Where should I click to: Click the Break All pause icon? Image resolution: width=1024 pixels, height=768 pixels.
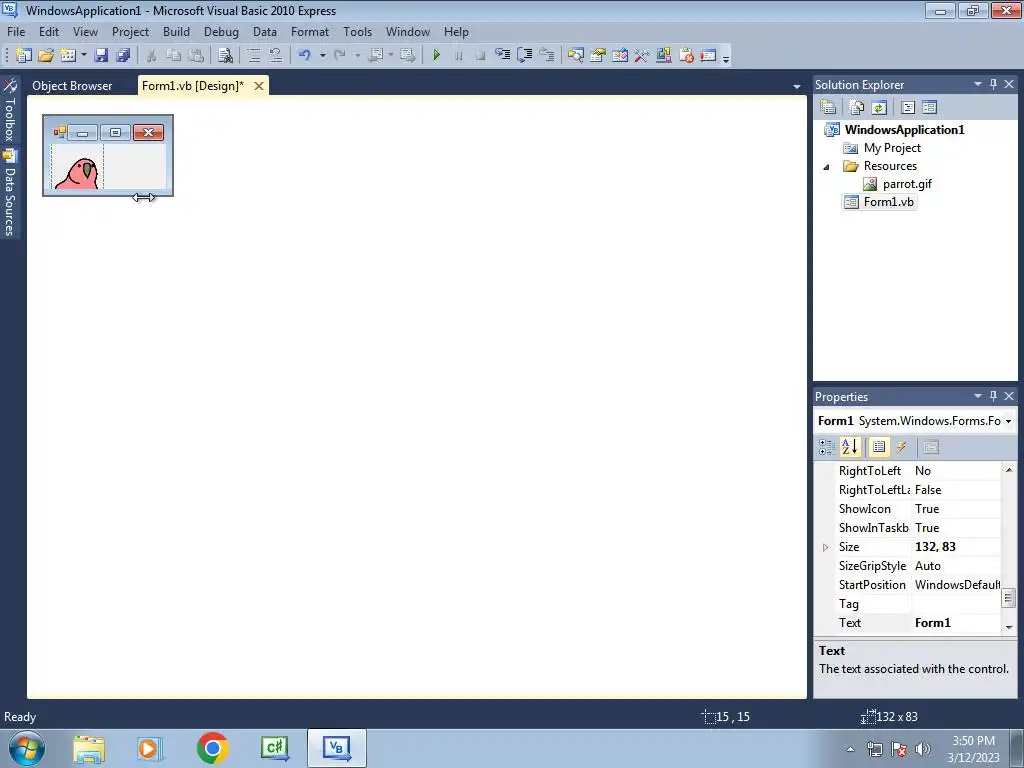click(458, 56)
